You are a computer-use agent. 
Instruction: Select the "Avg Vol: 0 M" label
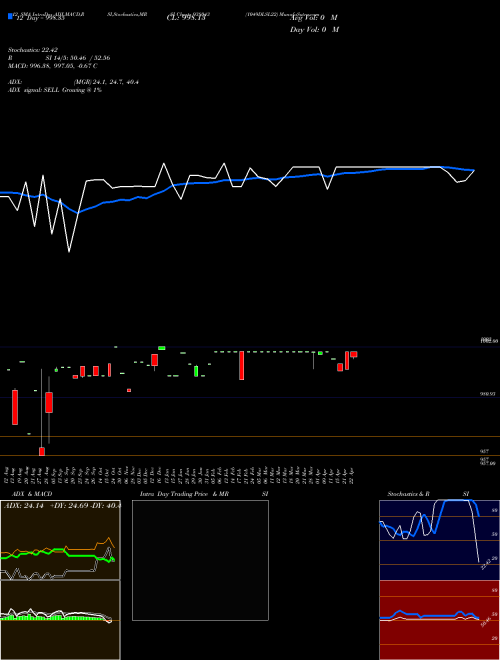[x=314, y=18]
